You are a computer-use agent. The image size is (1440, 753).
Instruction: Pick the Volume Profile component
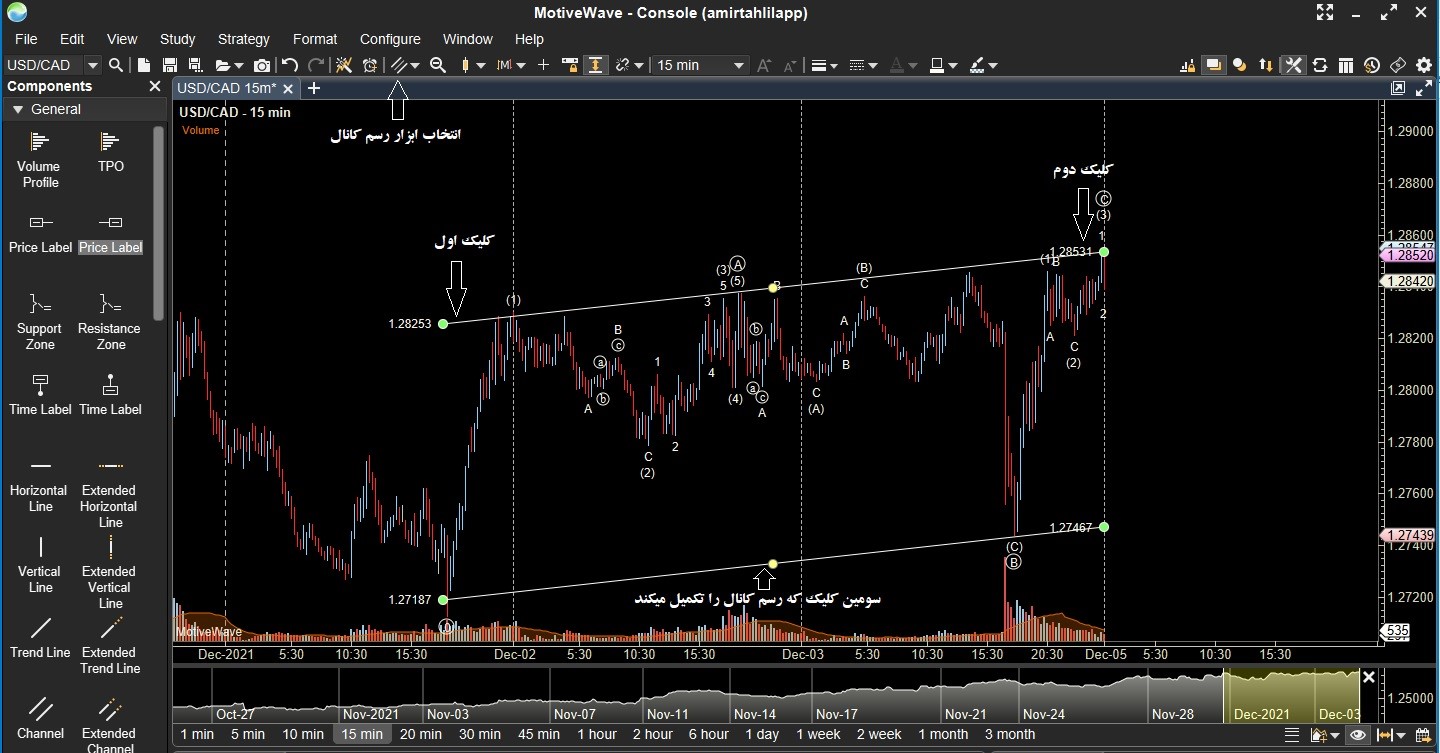[40, 159]
